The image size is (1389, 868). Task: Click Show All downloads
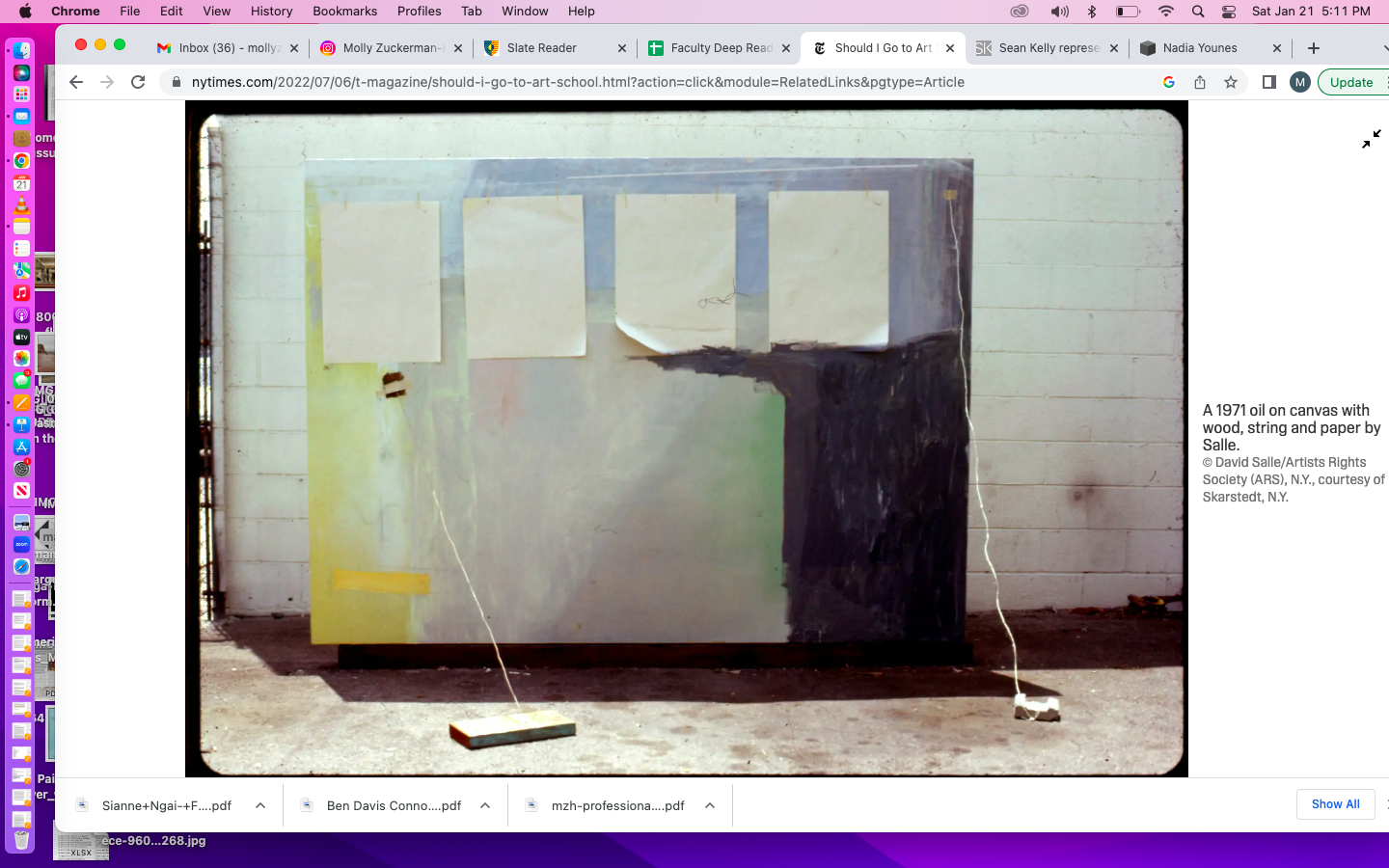click(x=1335, y=804)
